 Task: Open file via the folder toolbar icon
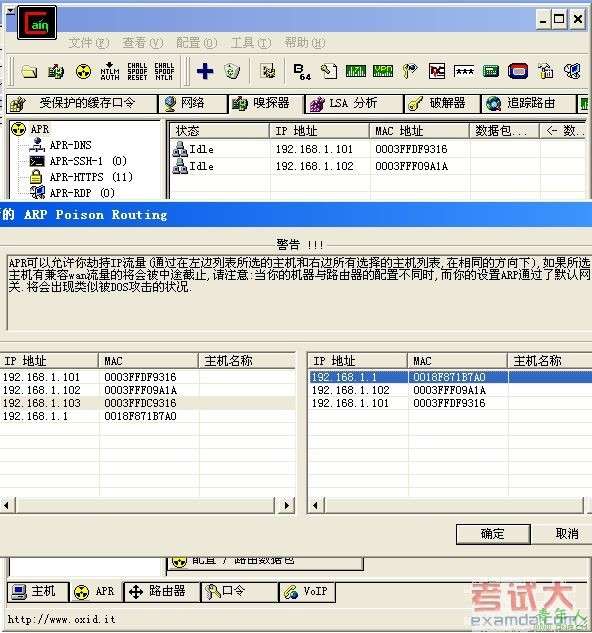coord(29,72)
